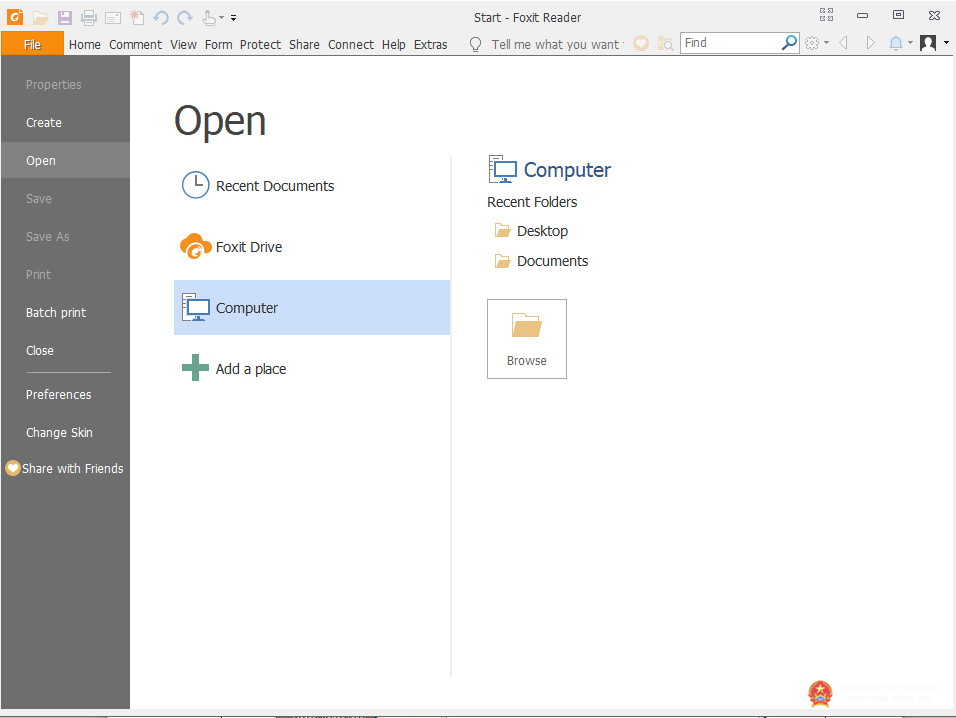The width and height of the screenshot is (956, 718).
Task: Click inside the Find text field
Action: 730,43
